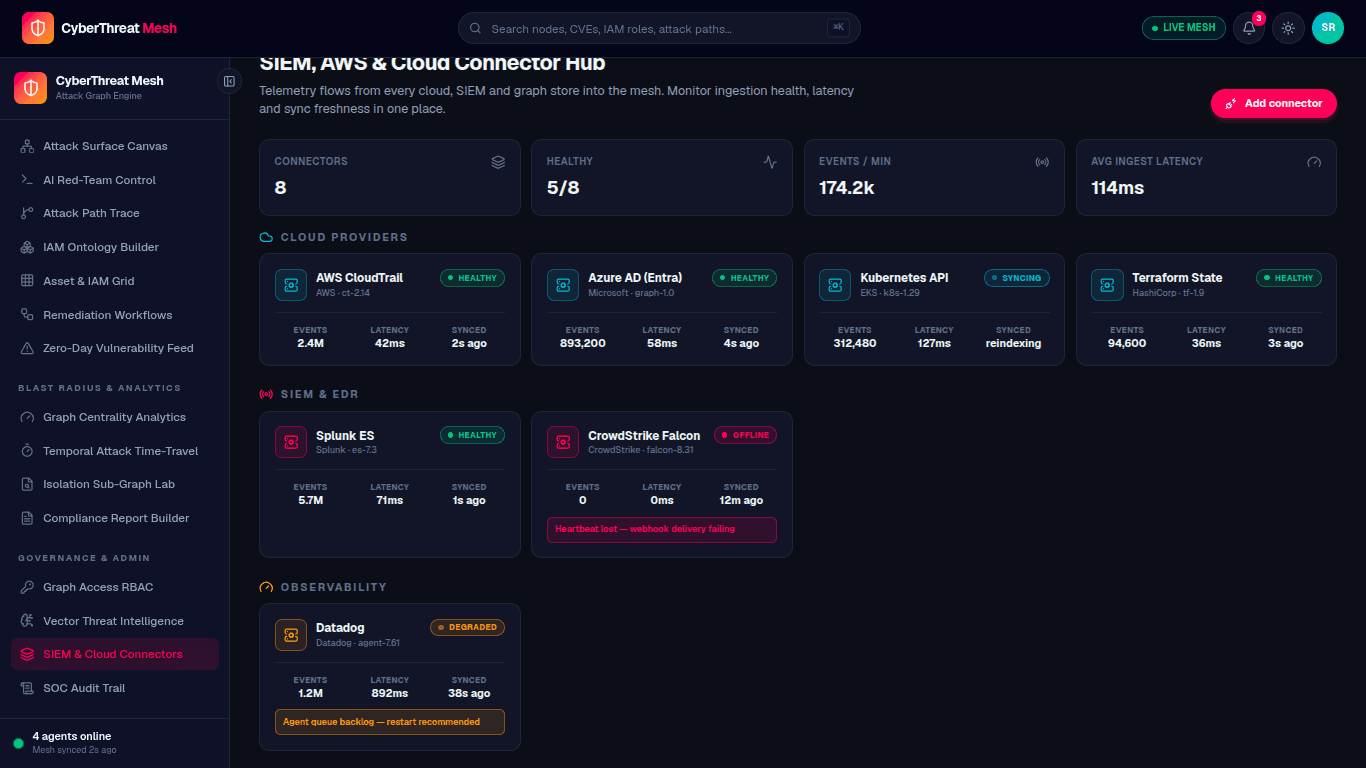Click the cloud icon beside Cloud Providers

tap(266, 238)
